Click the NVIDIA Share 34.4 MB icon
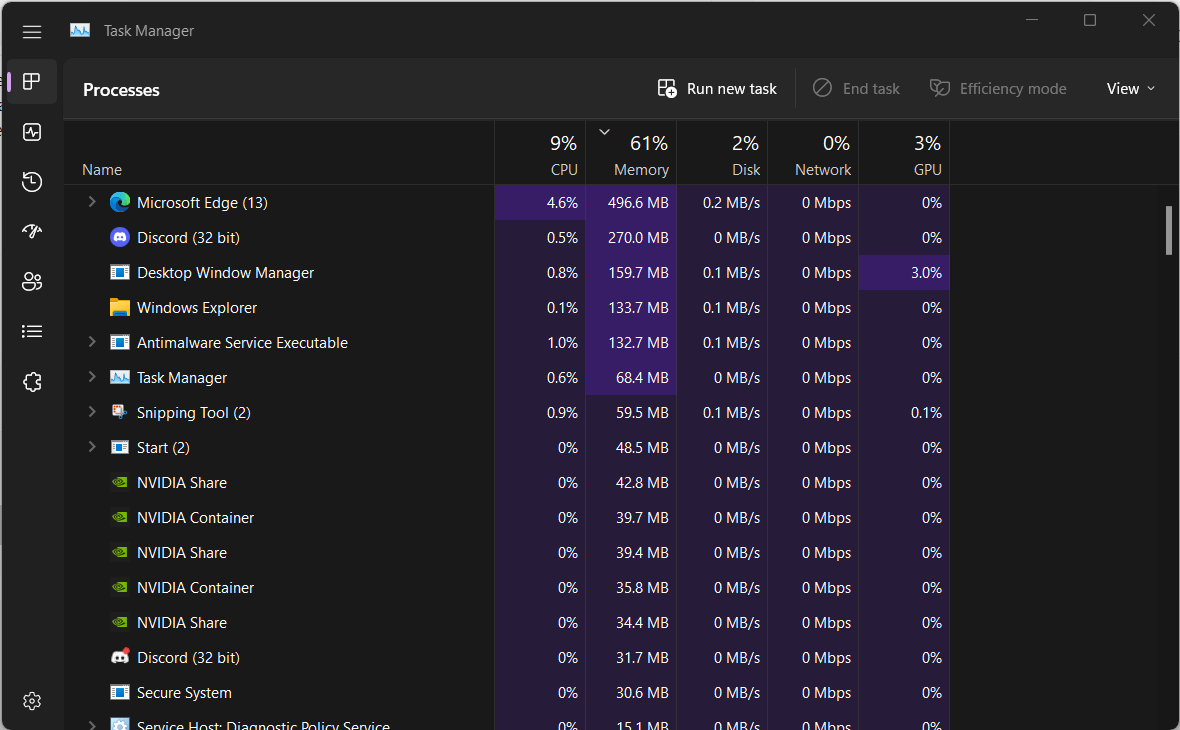 (x=120, y=622)
